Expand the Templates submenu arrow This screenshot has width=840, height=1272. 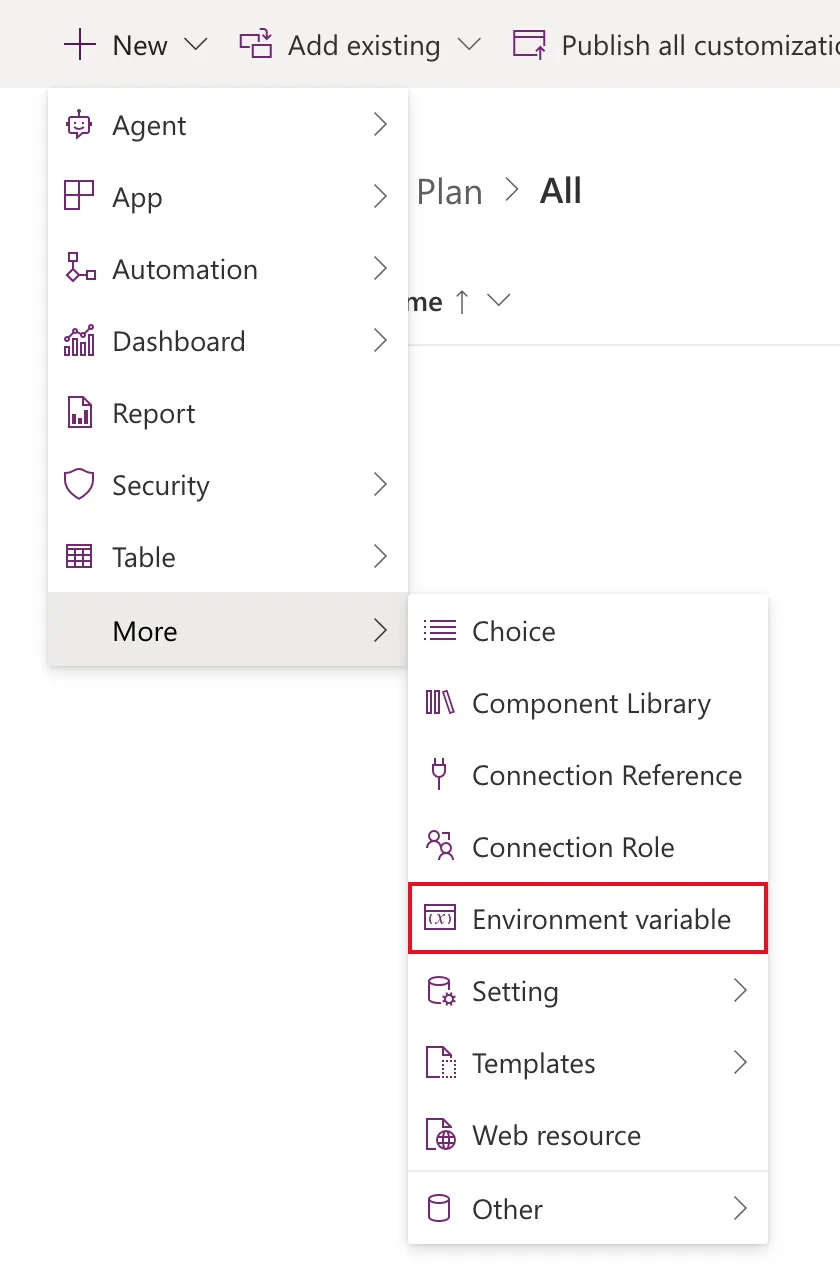click(740, 1063)
